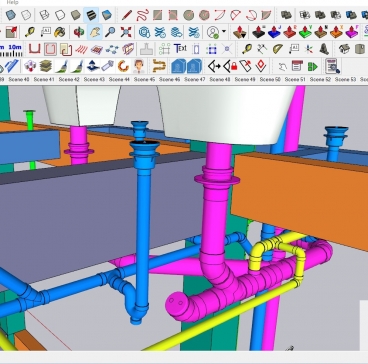
Task: Open the user account dropdown arrow
Action: (224, 32)
